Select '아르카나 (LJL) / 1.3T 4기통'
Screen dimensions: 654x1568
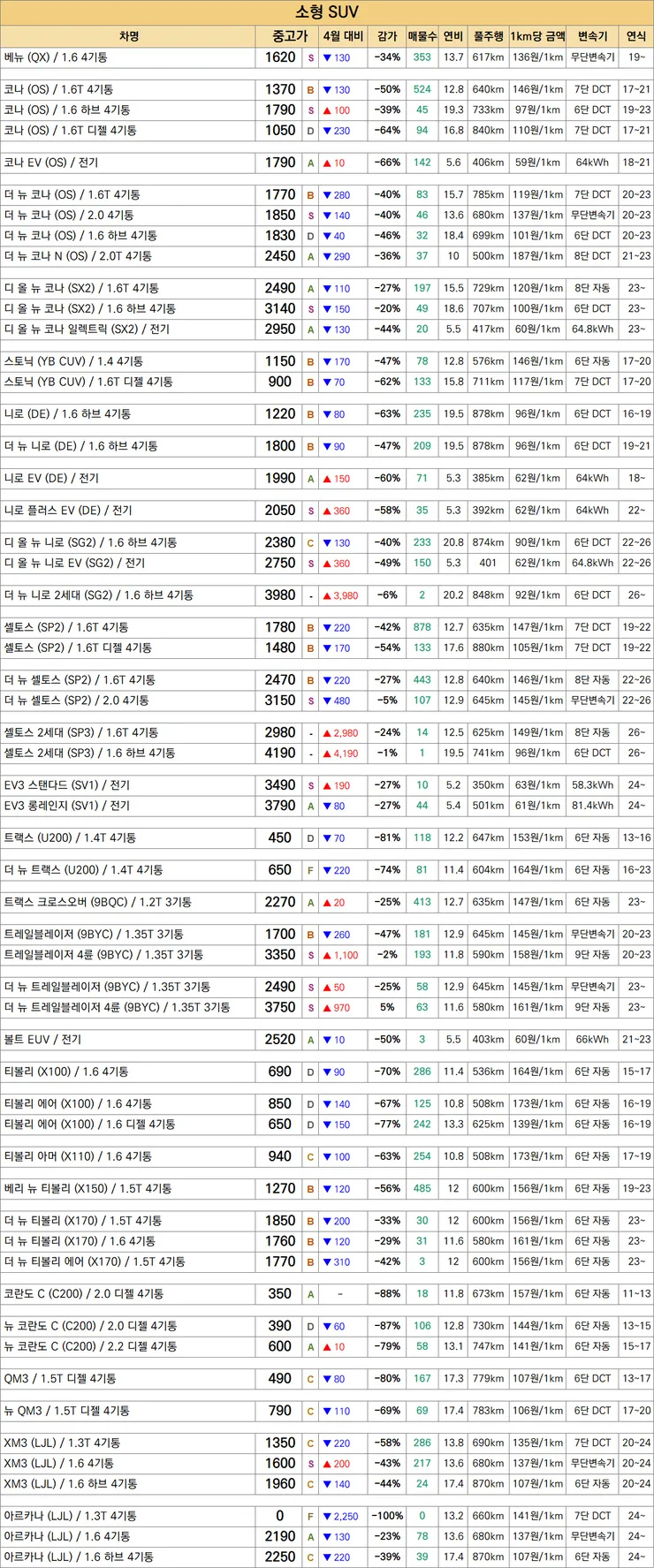pyautogui.click(x=70, y=1516)
